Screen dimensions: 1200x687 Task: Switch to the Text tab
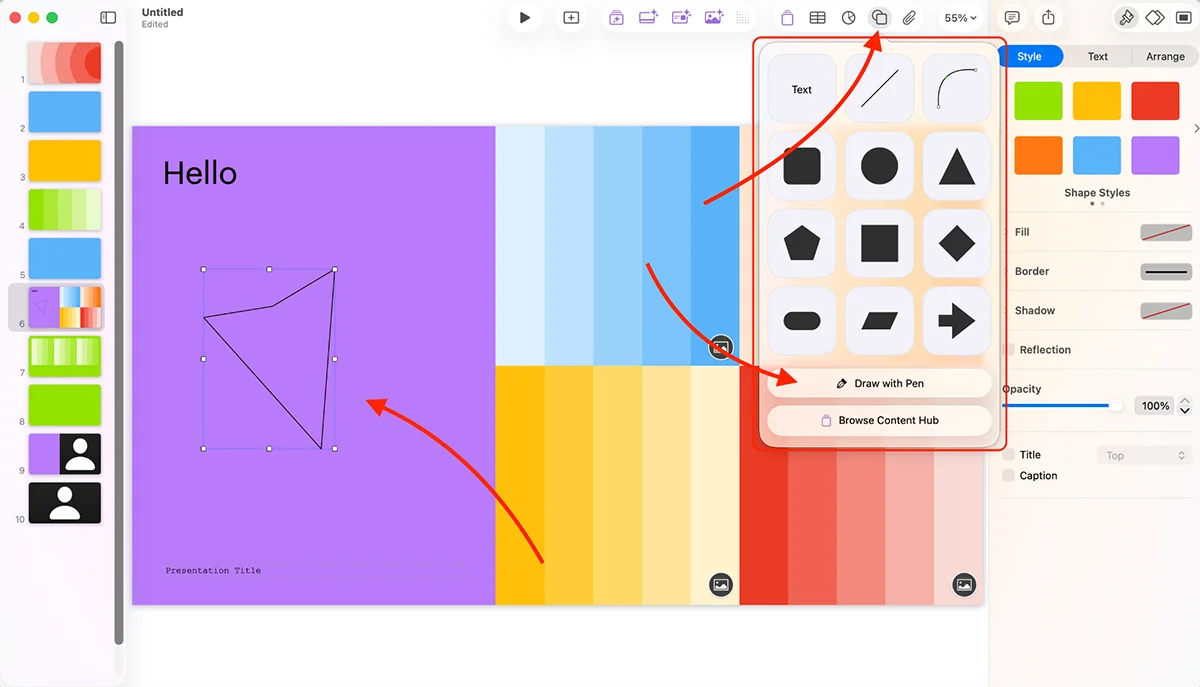coord(1097,56)
